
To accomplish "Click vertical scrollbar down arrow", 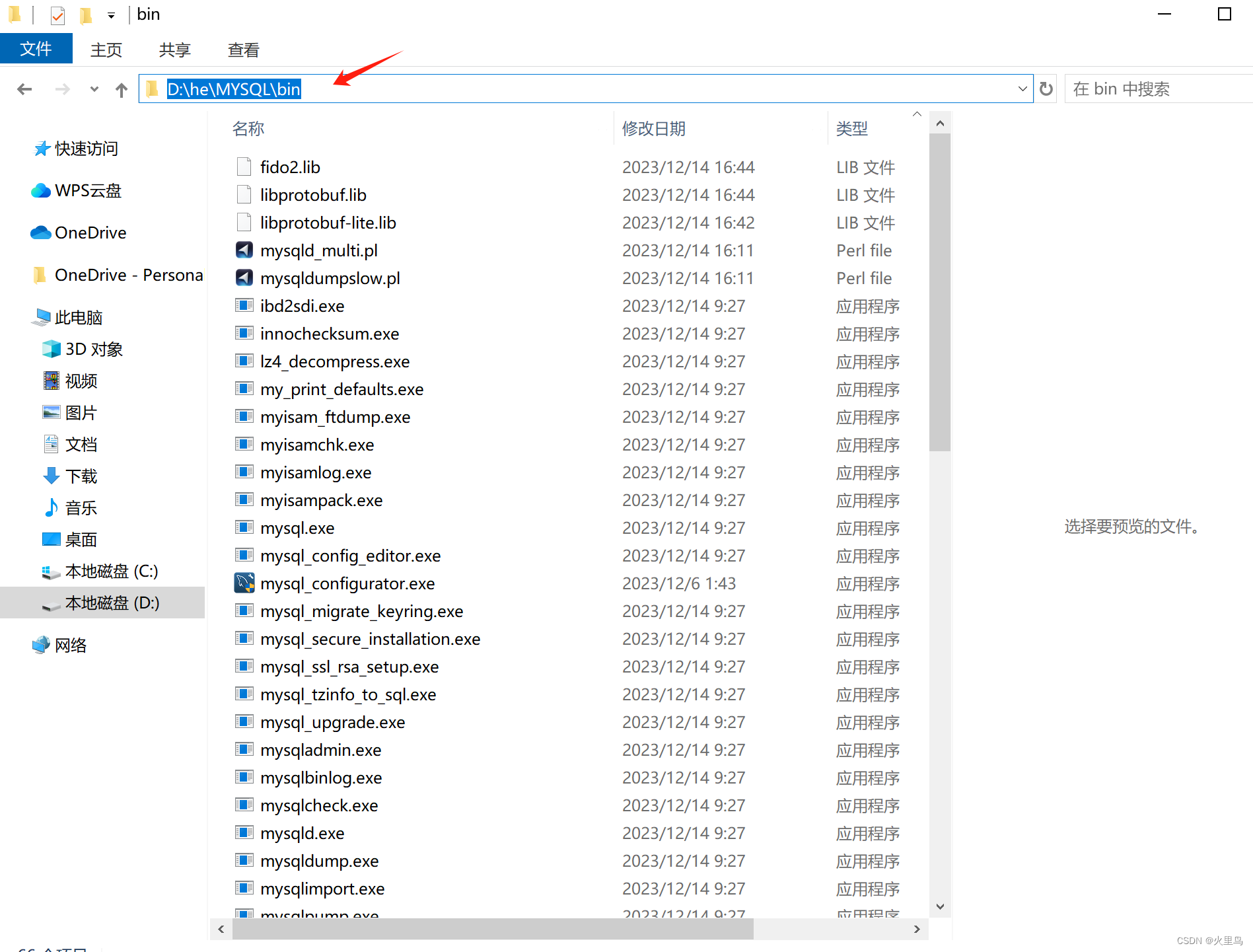I will point(940,906).
